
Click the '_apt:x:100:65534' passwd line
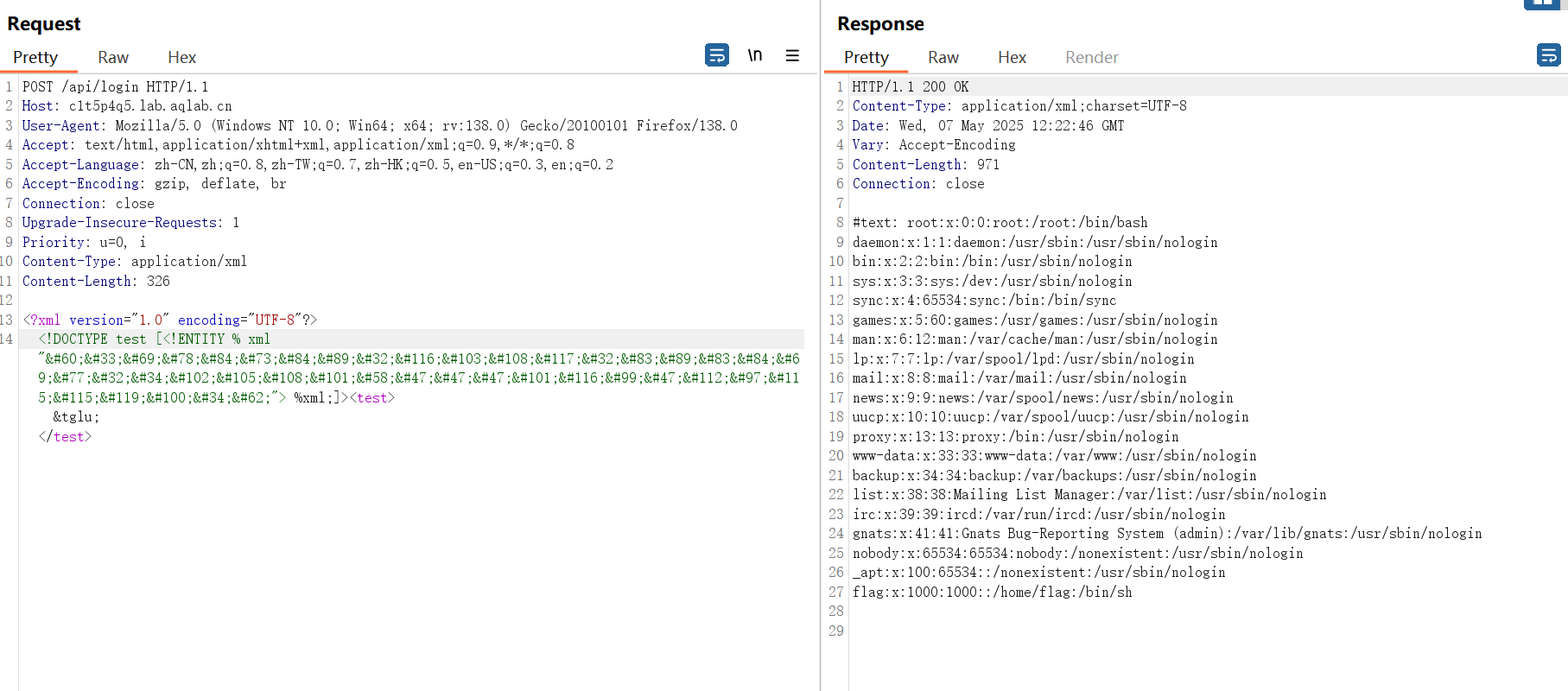[1039, 573]
